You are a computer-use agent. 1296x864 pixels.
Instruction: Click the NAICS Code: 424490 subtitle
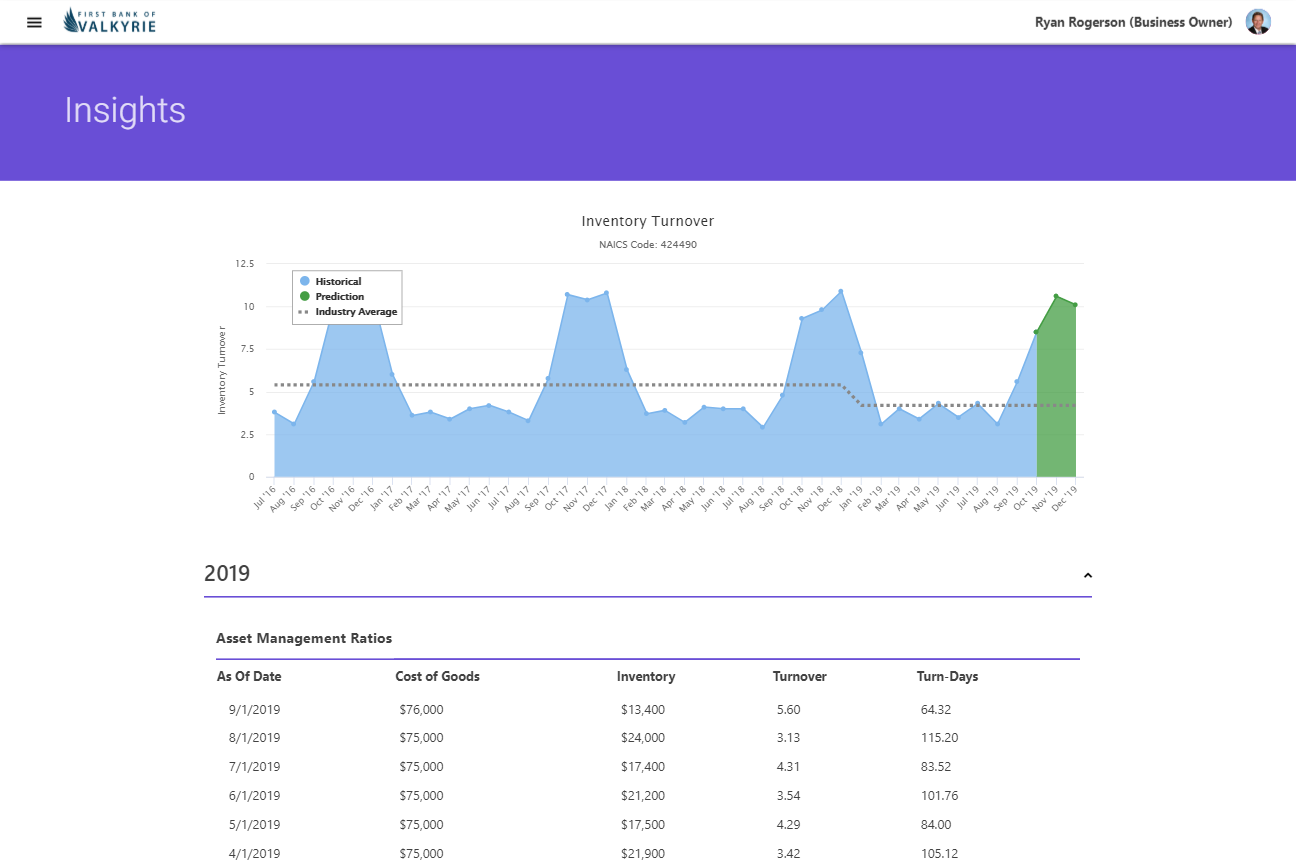(x=648, y=244)
